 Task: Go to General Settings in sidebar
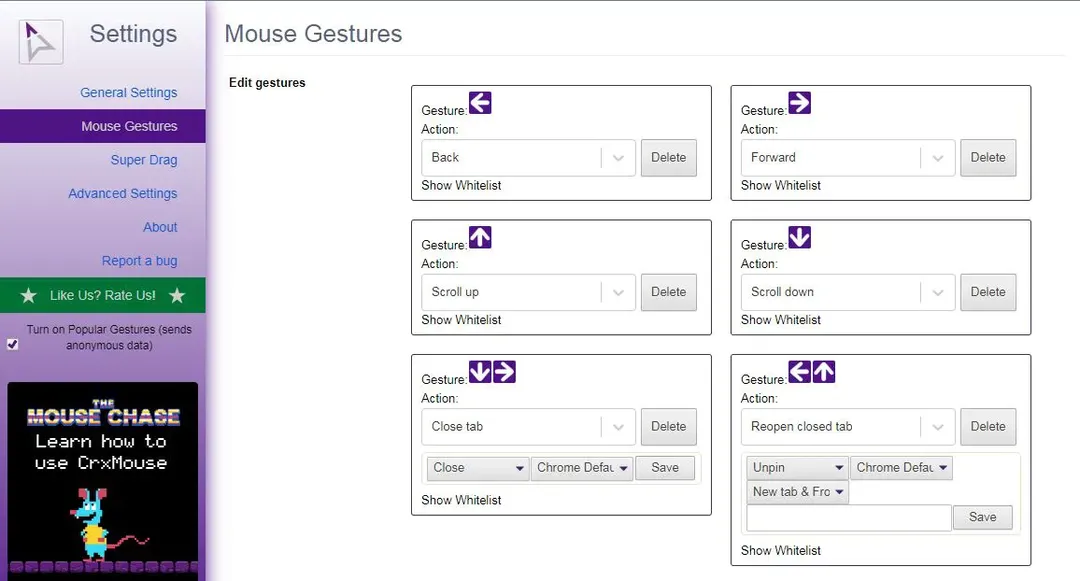[x=128, y=92]
